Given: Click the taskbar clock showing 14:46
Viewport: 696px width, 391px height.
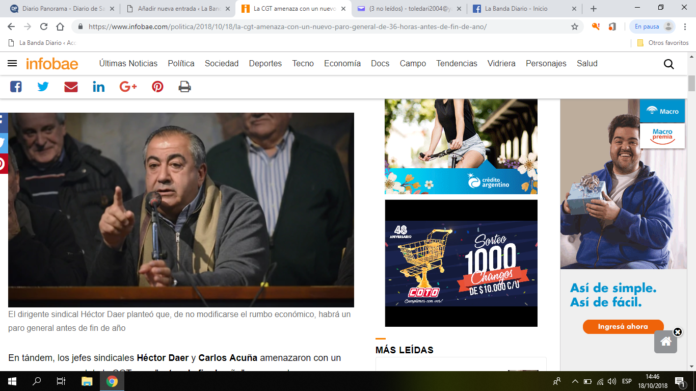Looking at the screenshot, I should [x=652, y=381].
